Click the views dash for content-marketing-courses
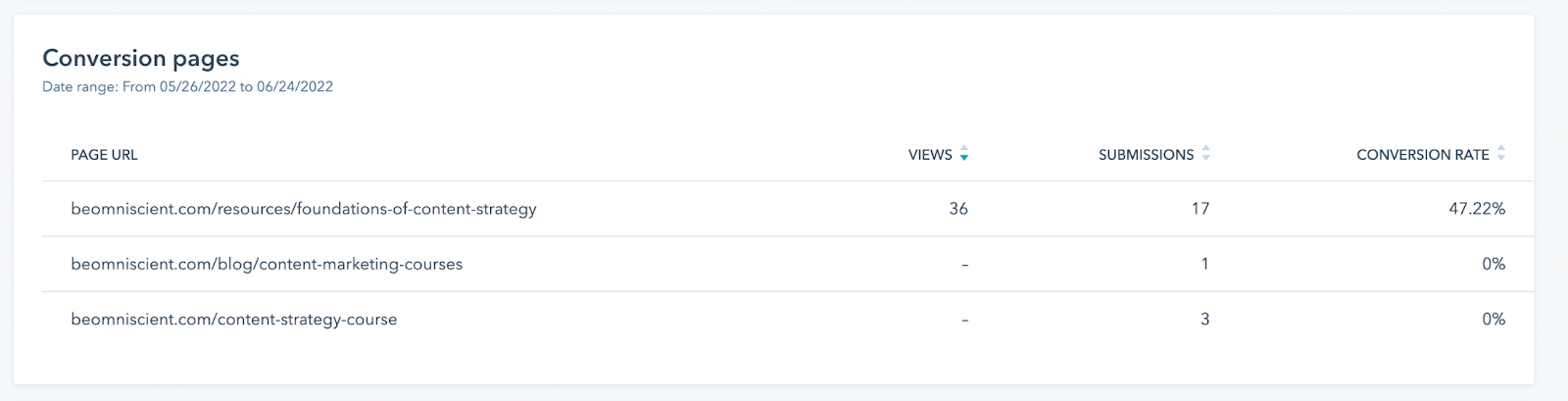Image resolution: width=1568 pixels, height=401 pixels. click(965, 265)
